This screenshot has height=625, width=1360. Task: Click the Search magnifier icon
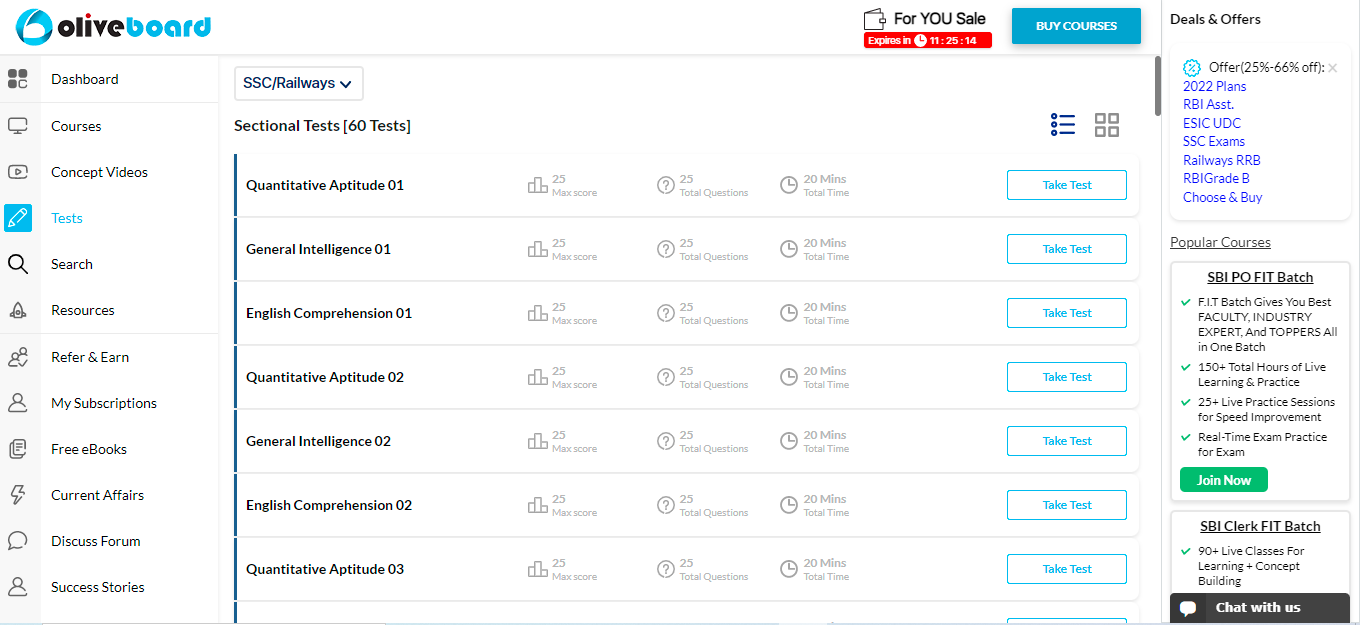18,264
